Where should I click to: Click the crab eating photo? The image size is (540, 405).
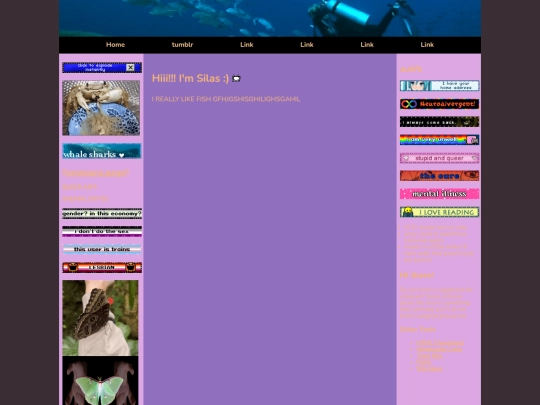[101, 108]
